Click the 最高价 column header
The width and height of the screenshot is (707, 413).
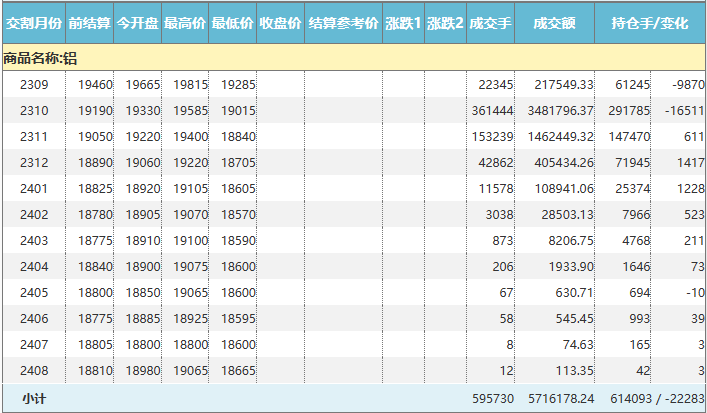pyautogui.click(x=185, y=22)
